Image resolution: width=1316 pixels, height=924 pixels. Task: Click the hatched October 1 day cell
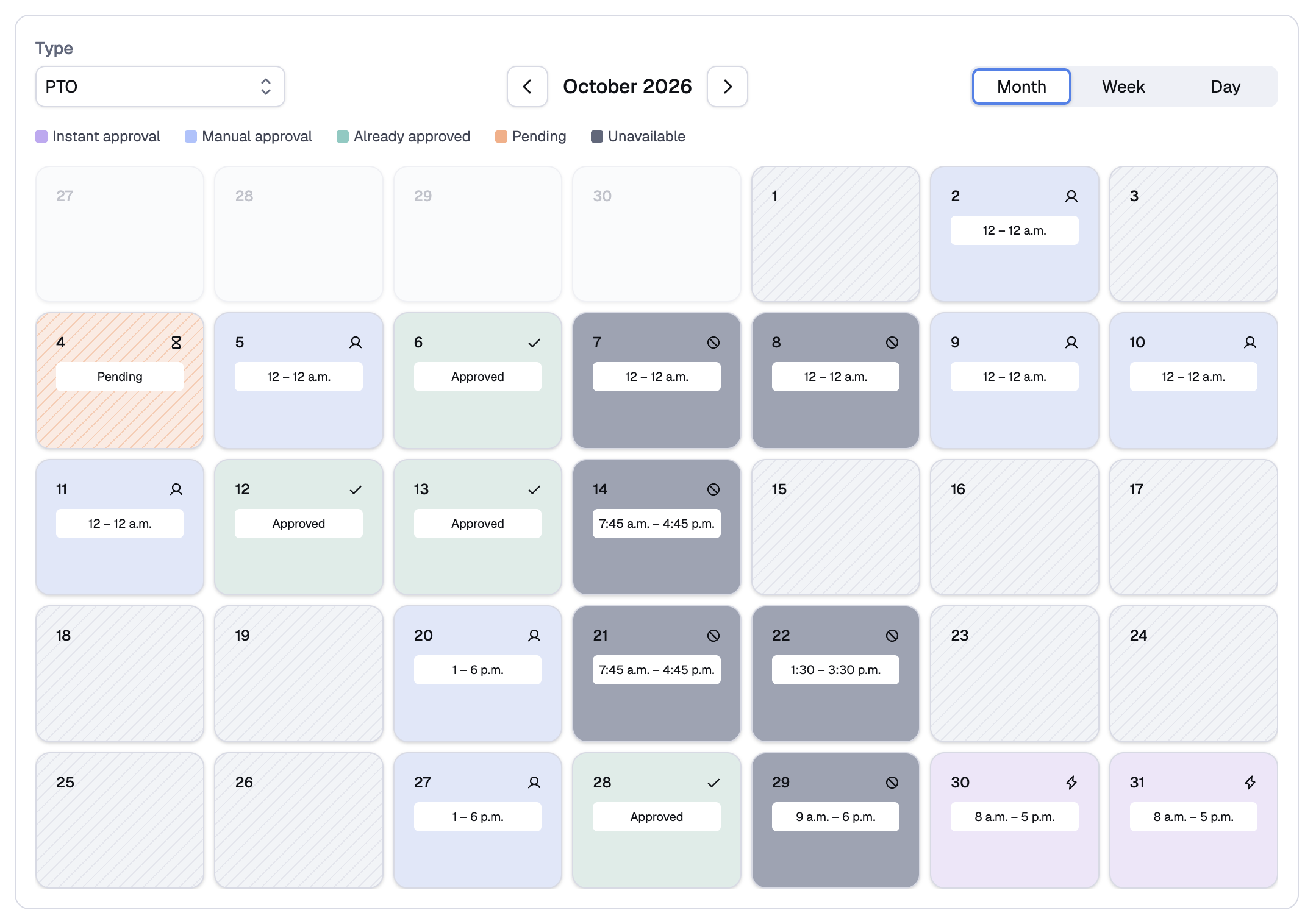tap(835, 234)
